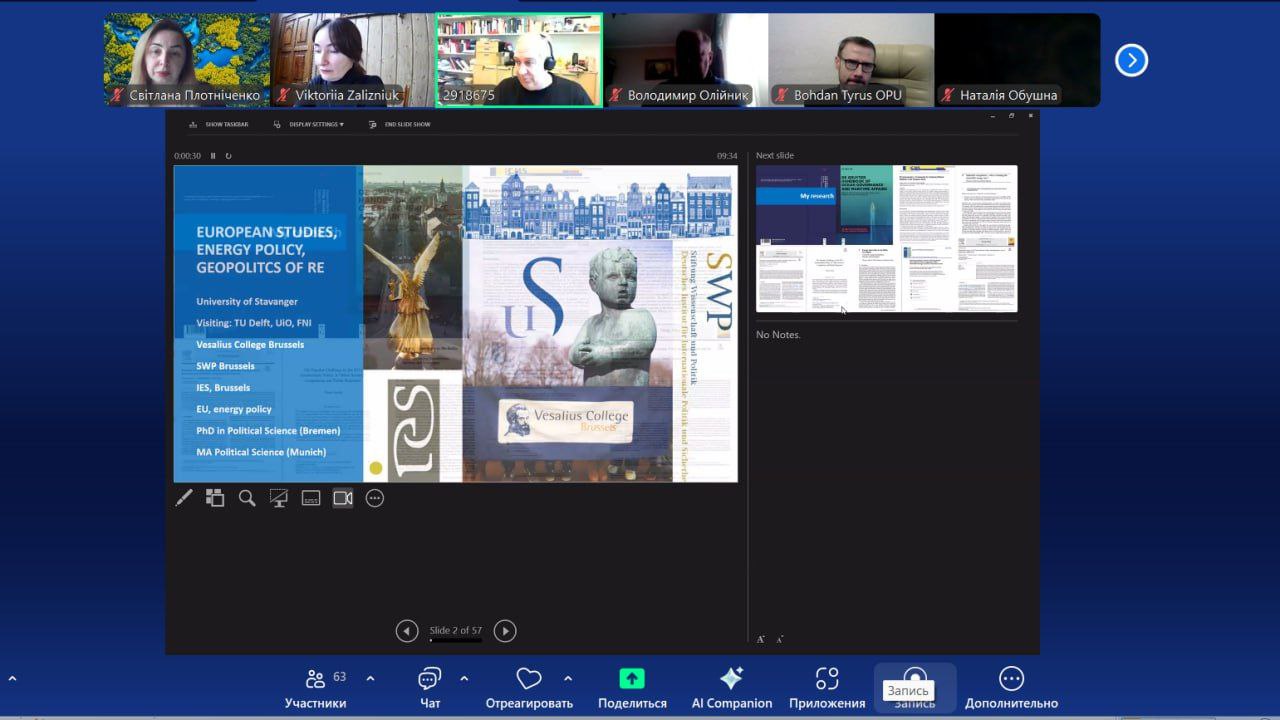Toggle subtitles in presenter view
Image resolution: width=1280 pixels, height=720 pixels.
coord(311,498)
